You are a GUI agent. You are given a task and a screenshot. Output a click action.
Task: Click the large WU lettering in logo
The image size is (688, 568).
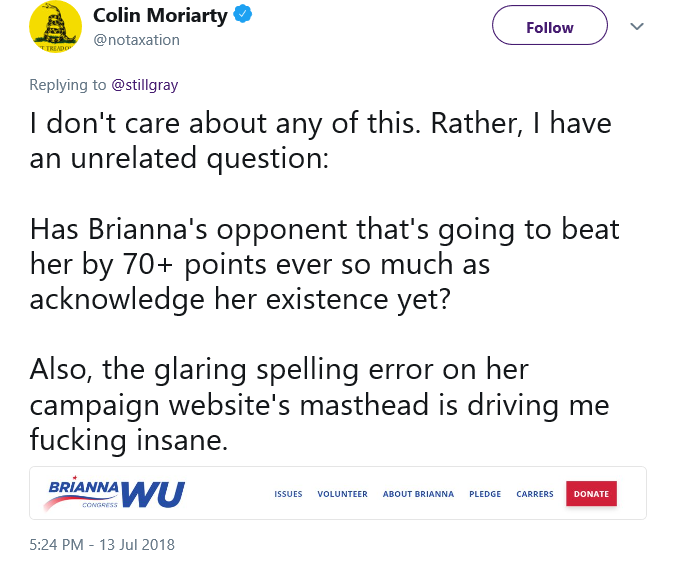click(x=153, y=495)
